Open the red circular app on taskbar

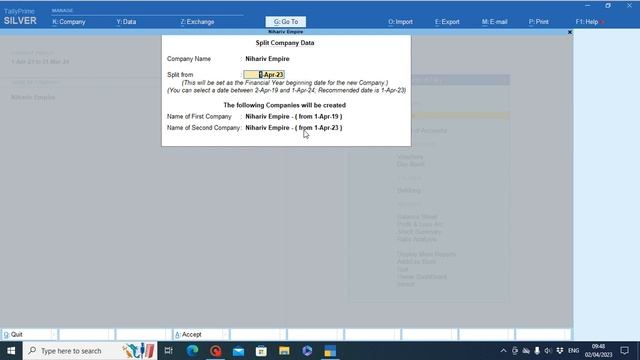point(216,351)
